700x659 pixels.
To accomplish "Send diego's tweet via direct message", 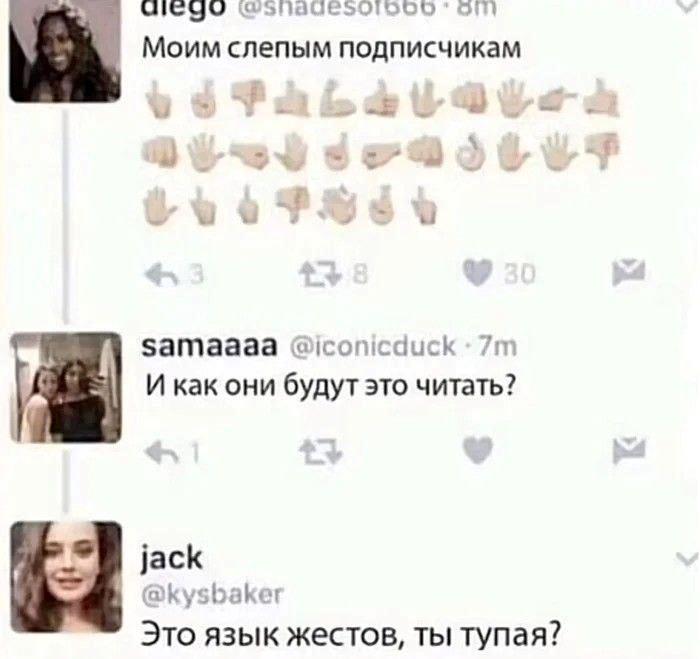I will tap(629, 272).
